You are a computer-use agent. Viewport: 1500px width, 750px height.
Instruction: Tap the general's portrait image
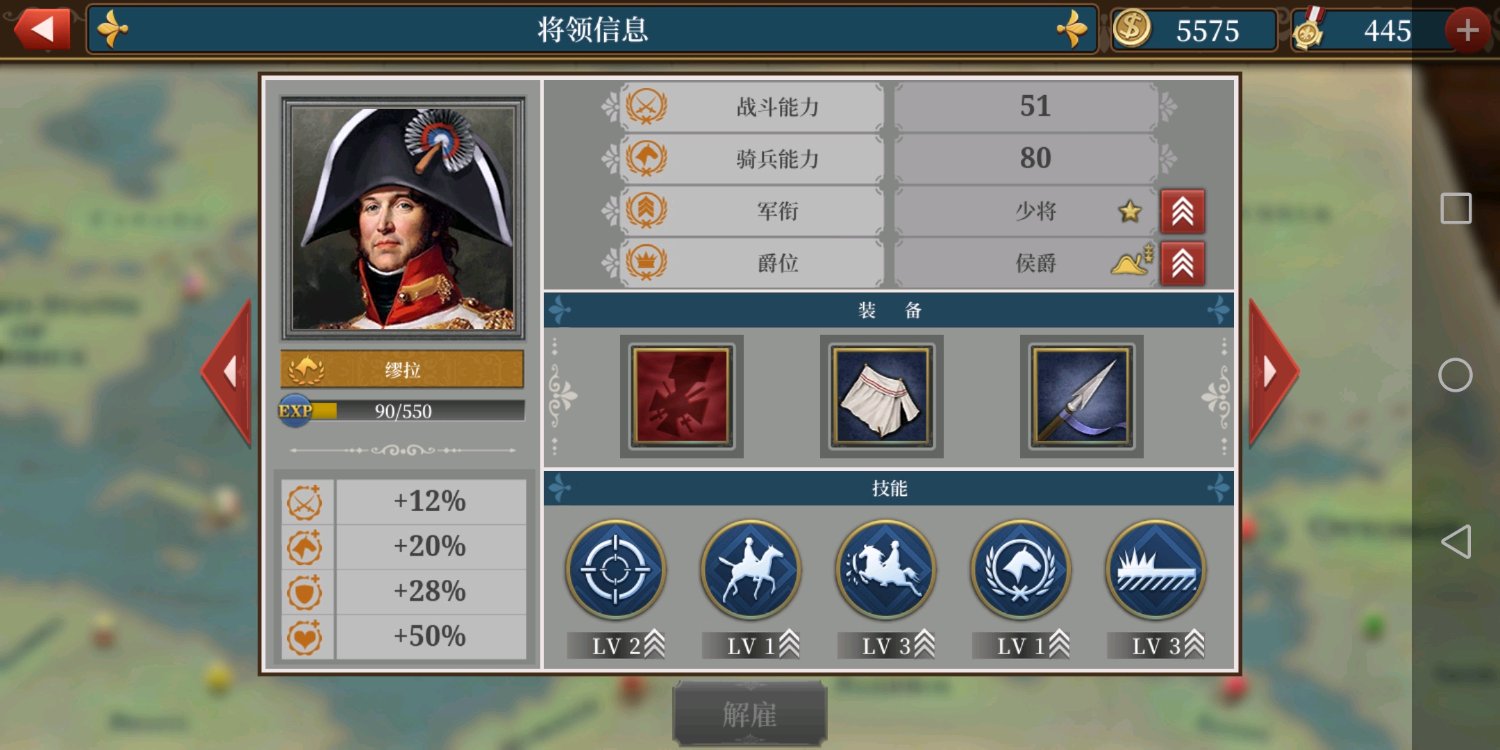point(403,218)
